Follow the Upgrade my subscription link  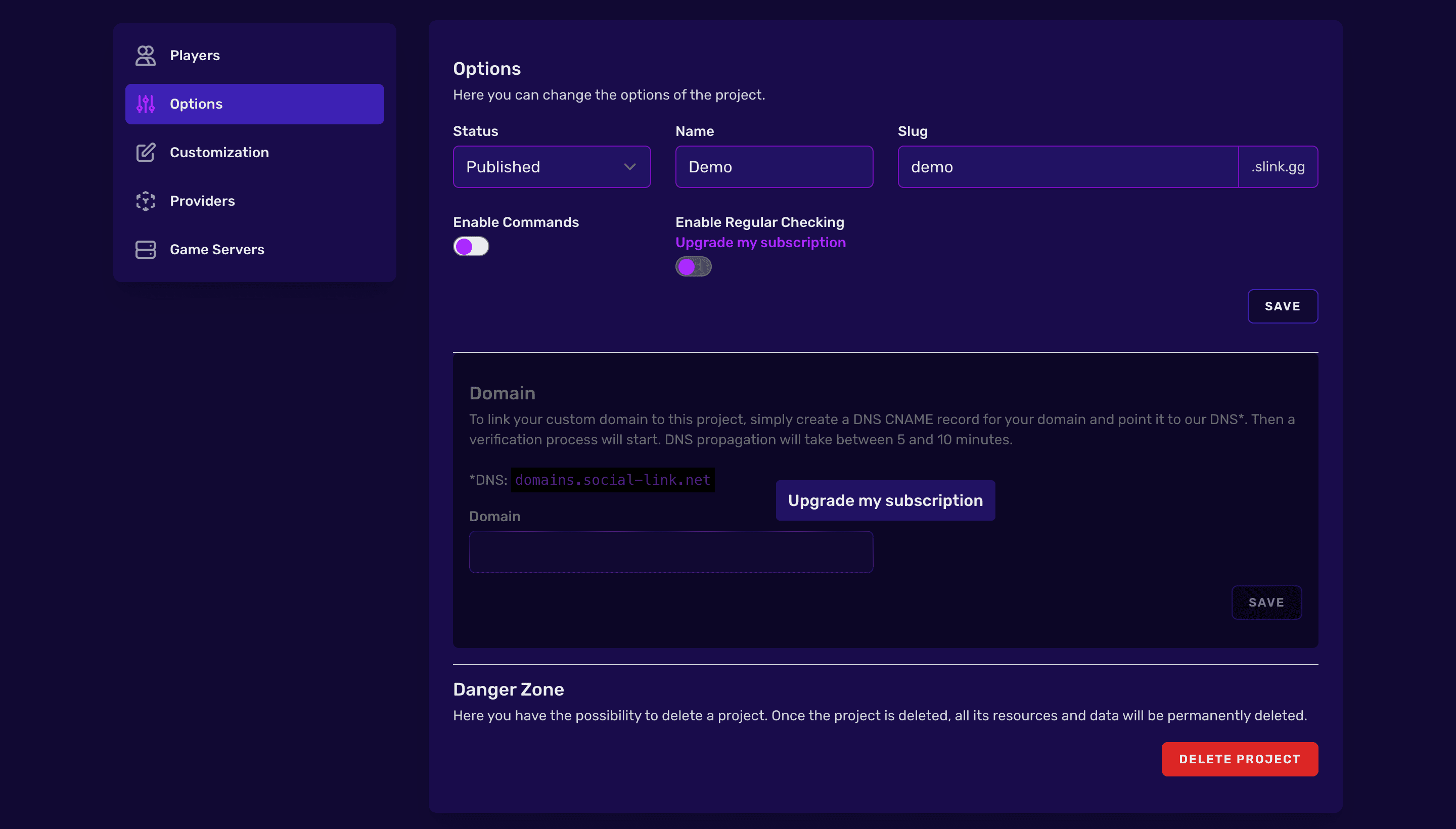click(x=761, y=242)
